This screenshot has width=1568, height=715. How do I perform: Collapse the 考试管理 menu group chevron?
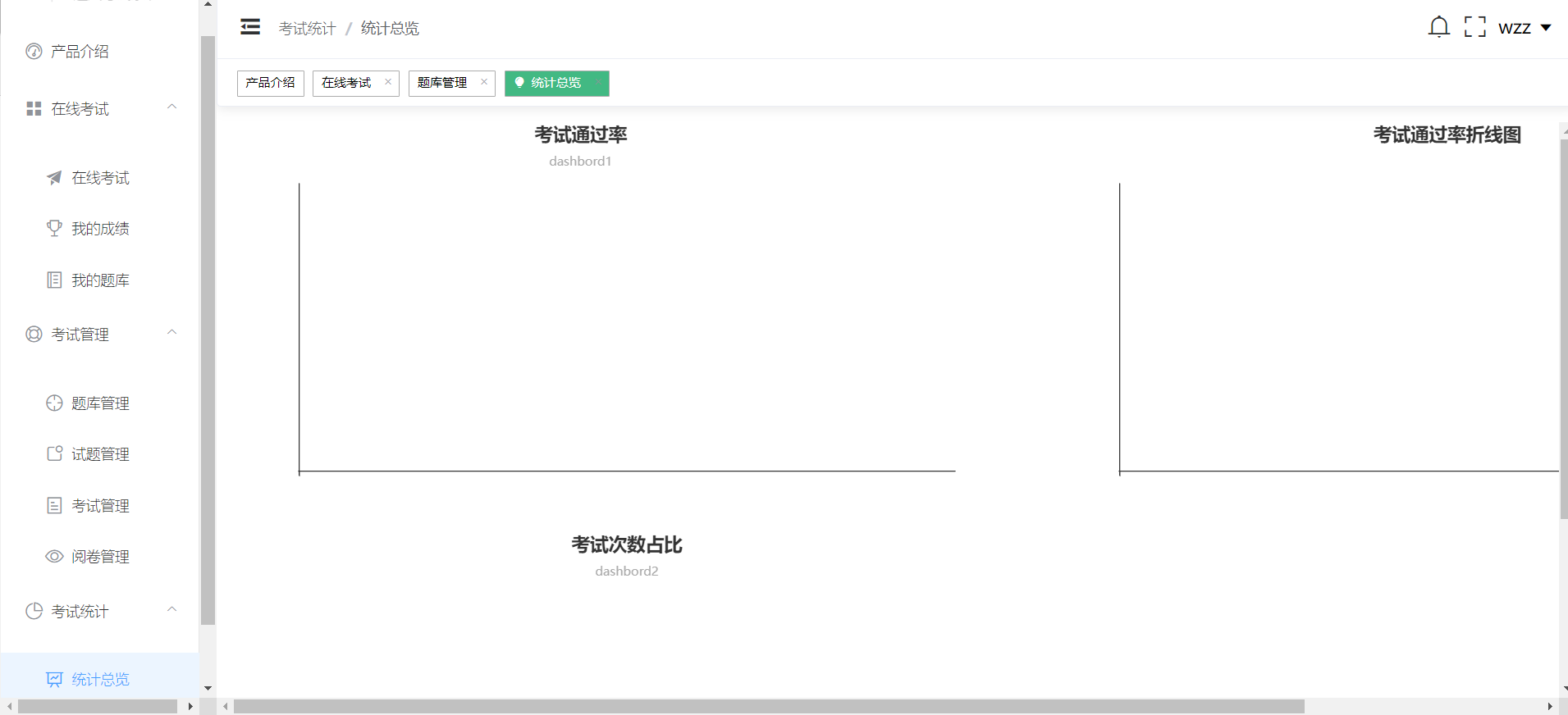tap(171, 332)
